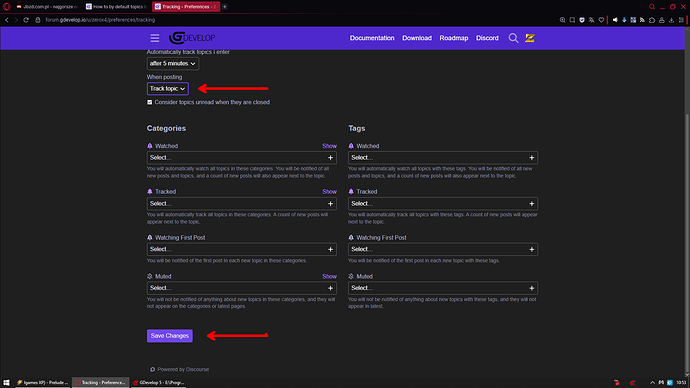Open the 'after 5 minutes' dropdown
This screenshot has height=388, width=690.
click(172, 63)
